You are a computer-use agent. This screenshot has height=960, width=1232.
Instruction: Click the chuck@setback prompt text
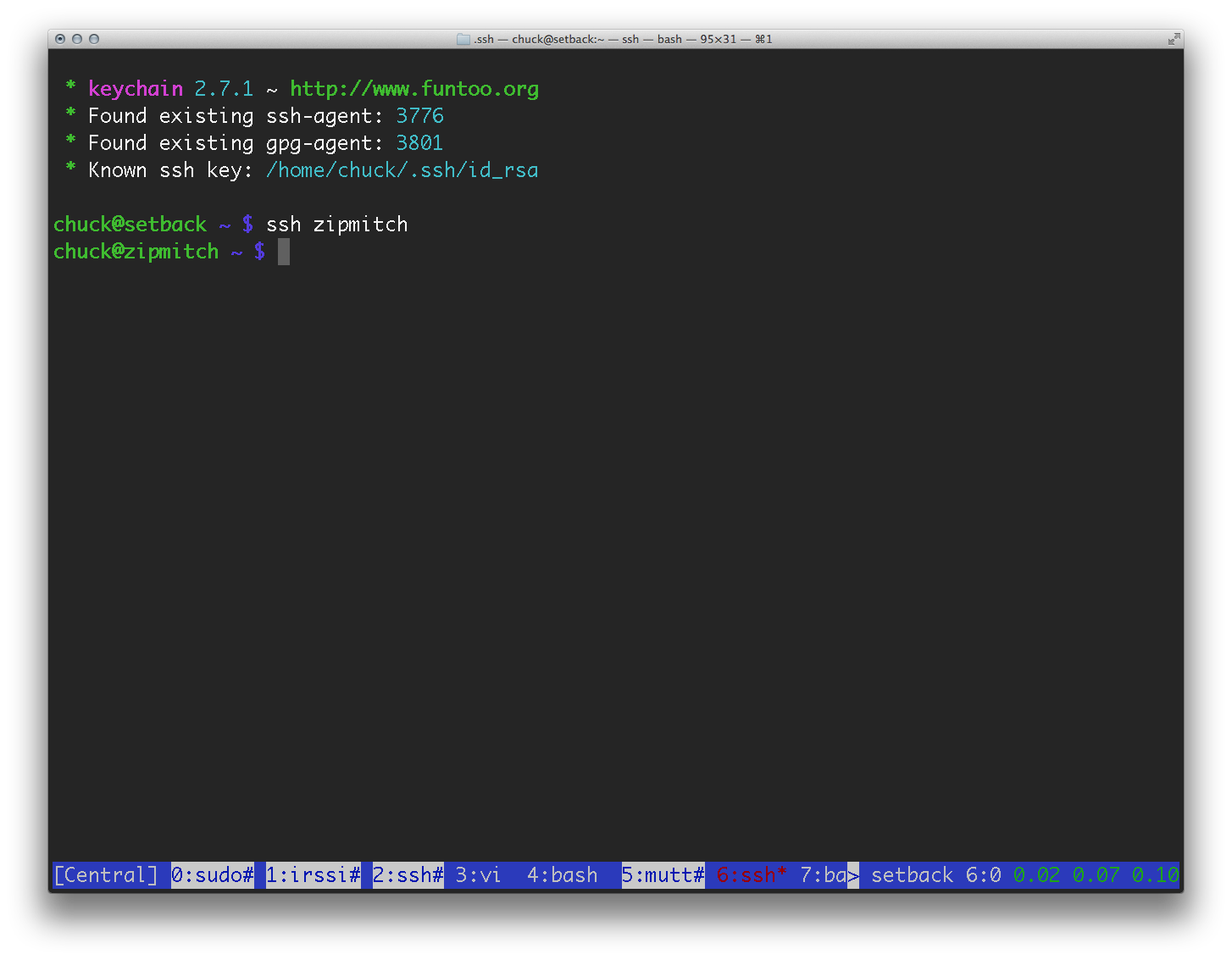point(130,225)
